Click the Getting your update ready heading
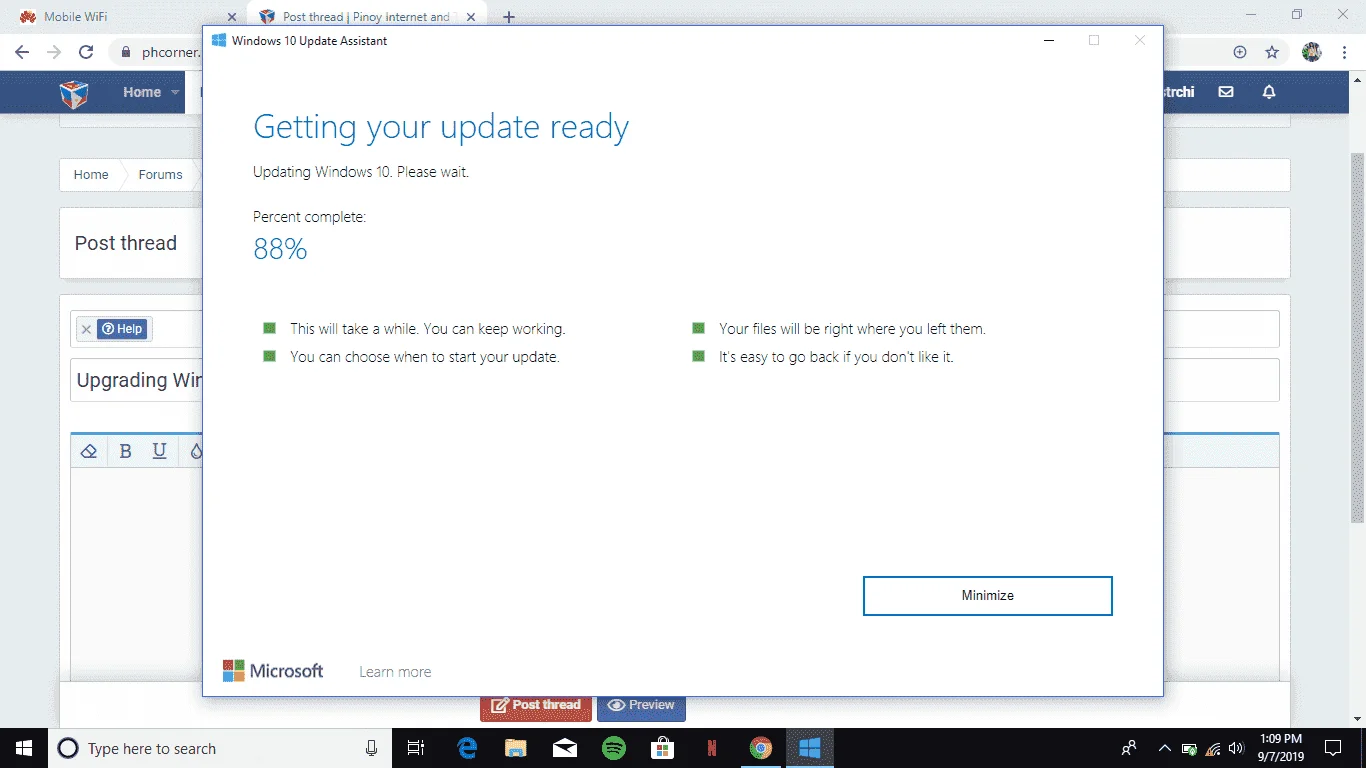The width and height of the screenshot is (1366, 768). 441,128
